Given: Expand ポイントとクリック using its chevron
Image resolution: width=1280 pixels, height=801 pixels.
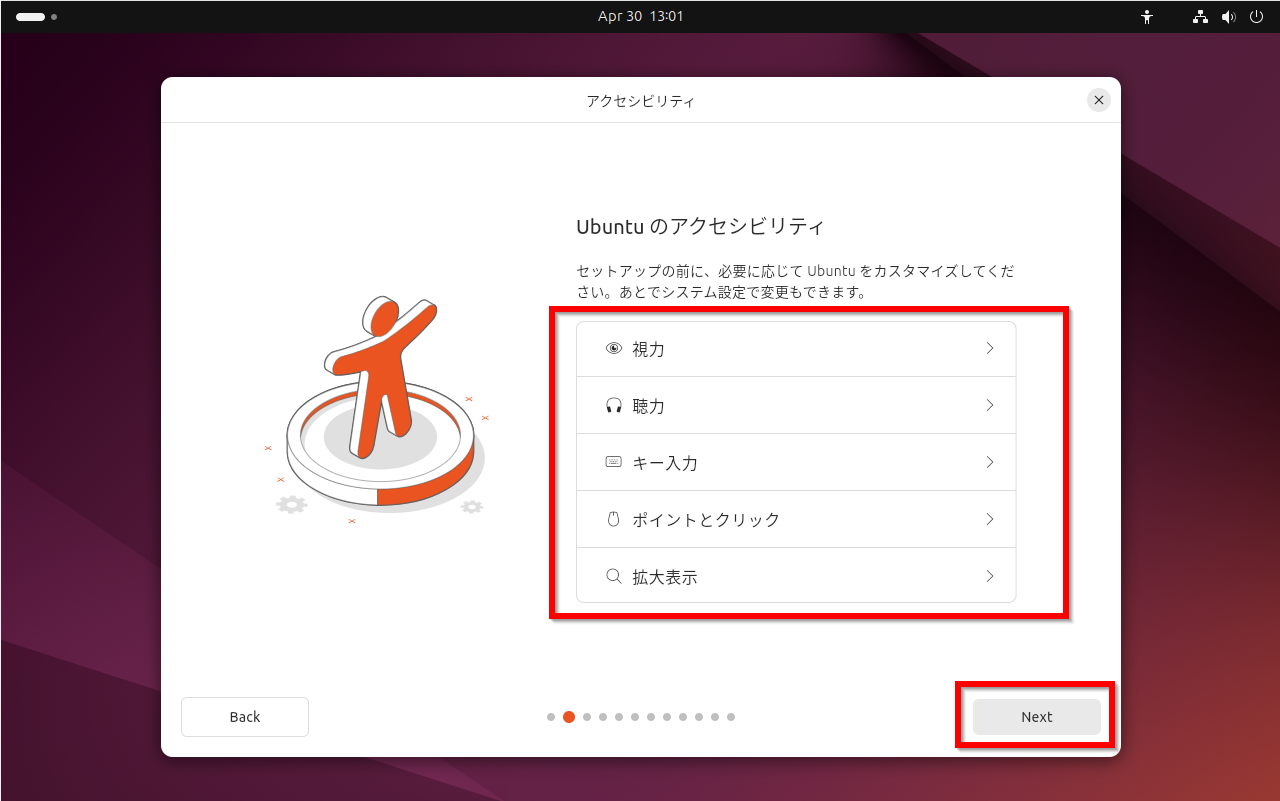Looking at the screenshot, I should [x=990, y=520].
